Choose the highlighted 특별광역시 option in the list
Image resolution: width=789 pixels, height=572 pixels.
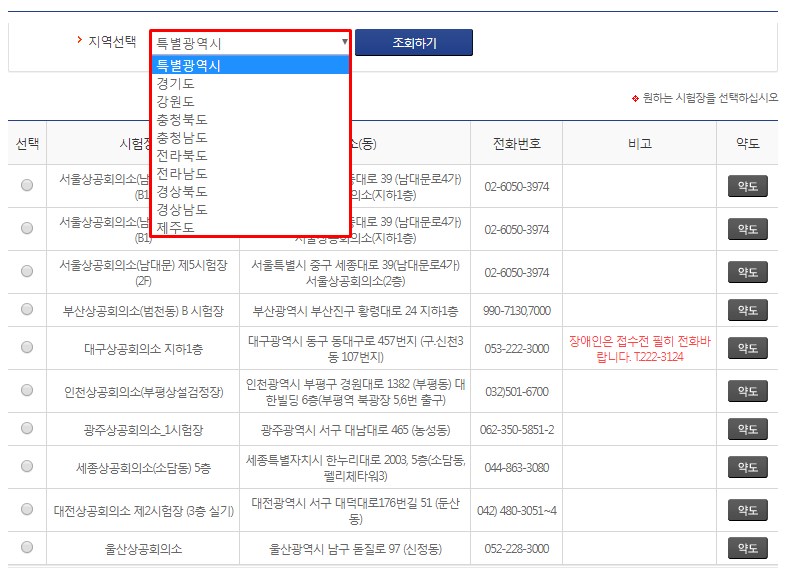coord(251,65)
